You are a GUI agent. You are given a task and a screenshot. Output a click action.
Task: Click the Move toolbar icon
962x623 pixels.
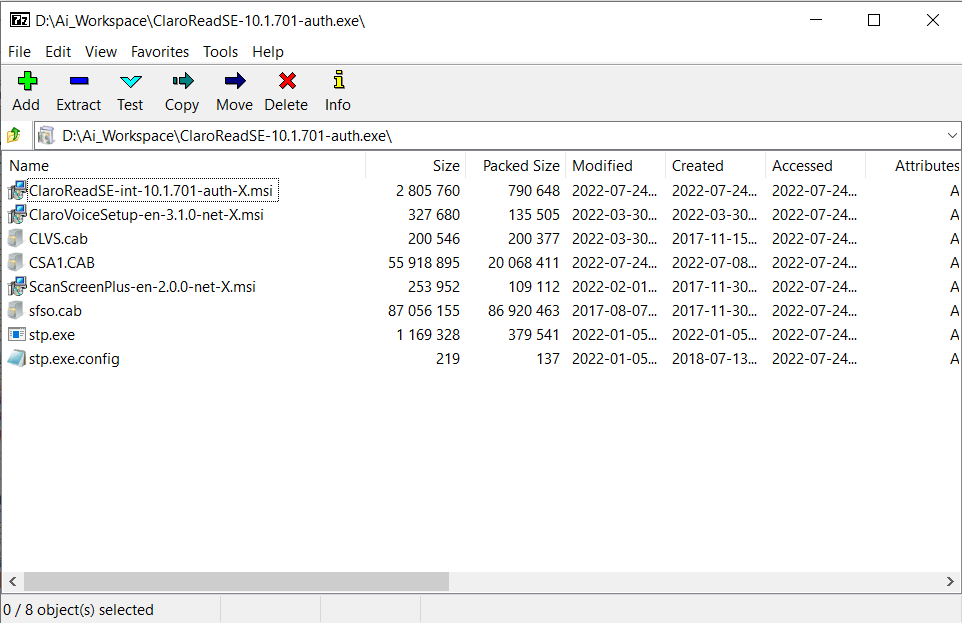pyautogui.click(x=234, y=91)
